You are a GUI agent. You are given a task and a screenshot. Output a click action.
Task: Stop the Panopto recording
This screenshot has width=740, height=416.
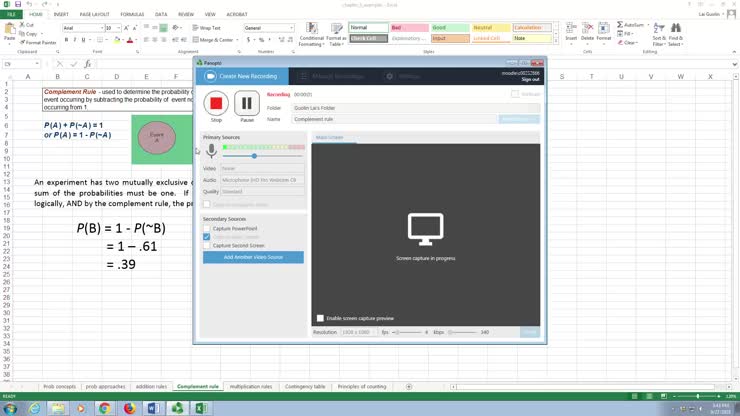tap(216, 103)
